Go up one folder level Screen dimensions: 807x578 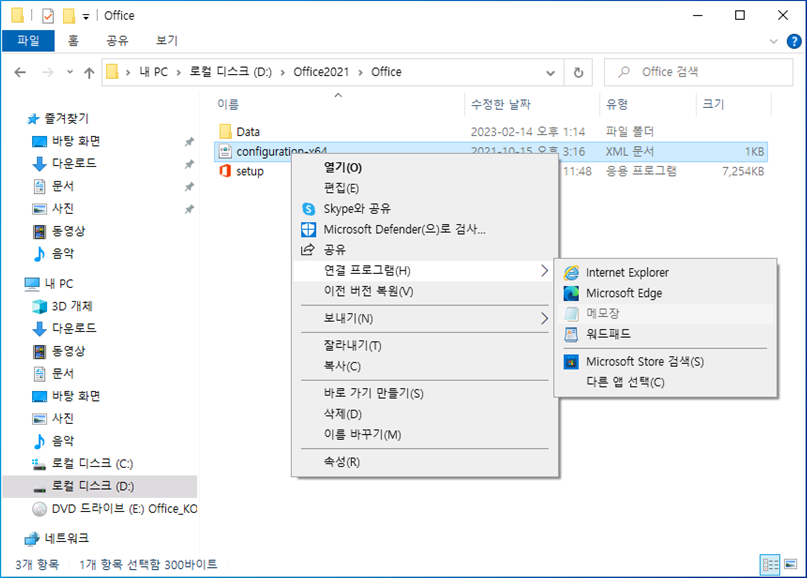coord(89,73)
